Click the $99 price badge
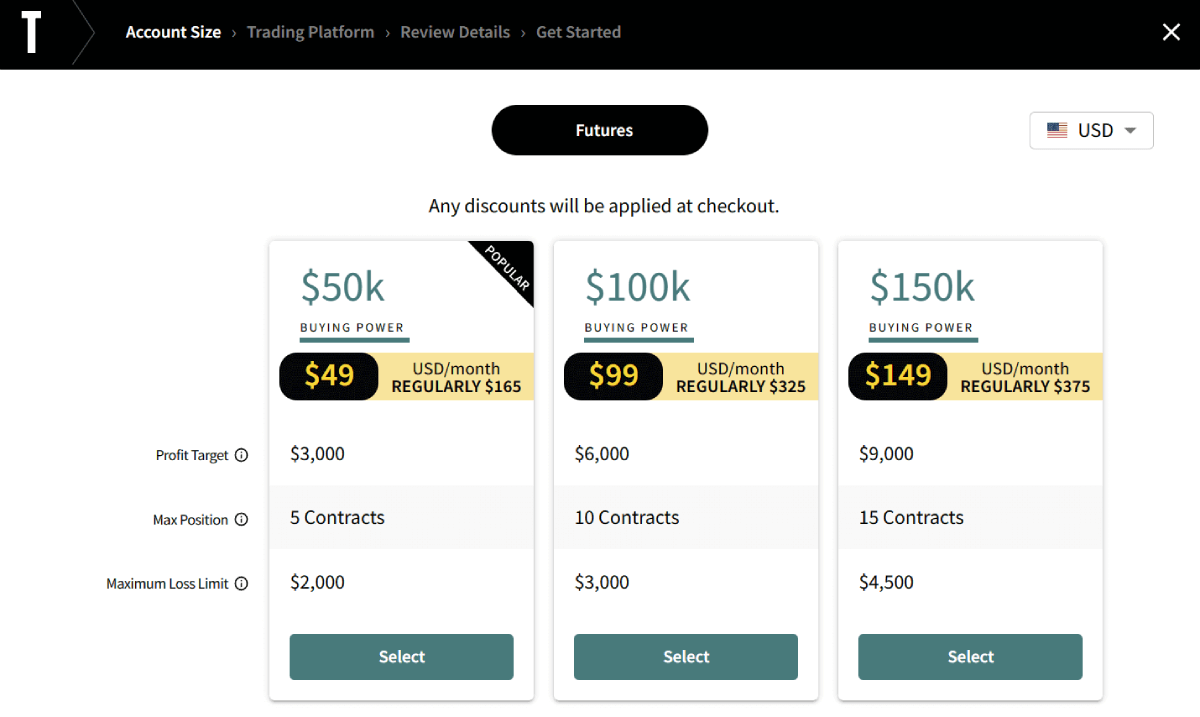The height and width of the screenshot is (717, 1200). point(613,376)
